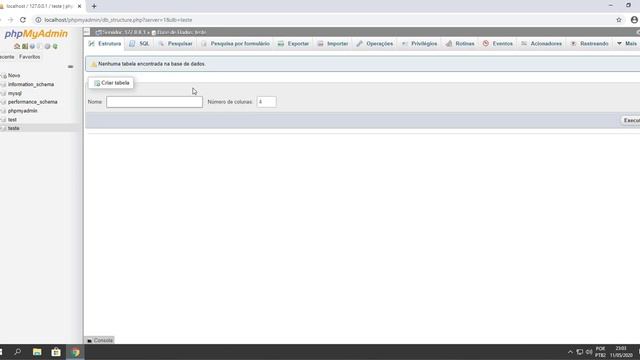Image resolution: width=640 pixels, height=360 pixels.
Task: Open phpMyAdmin documentation blue help icon
Action: pos(32,47)
